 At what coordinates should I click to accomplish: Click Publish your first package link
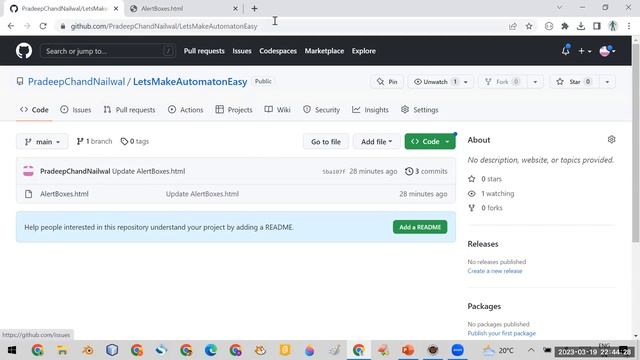(x=502, y=333)
